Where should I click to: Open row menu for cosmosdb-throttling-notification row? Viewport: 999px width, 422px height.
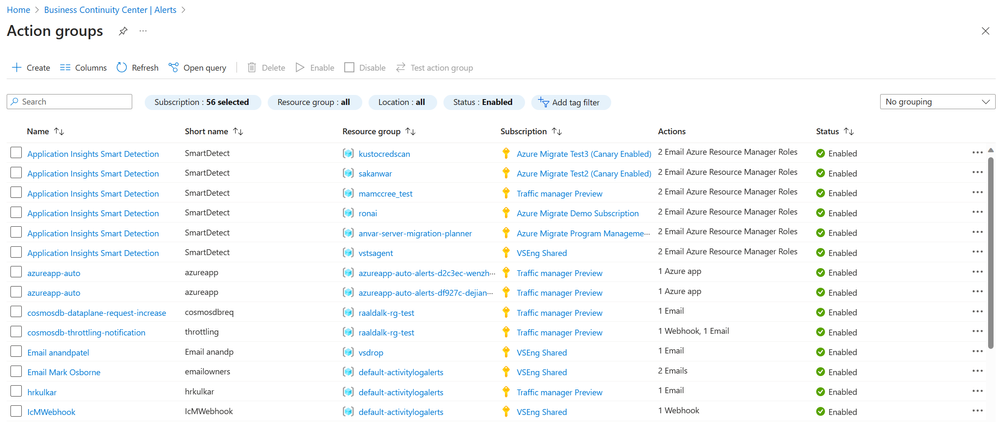coord(977,332)
